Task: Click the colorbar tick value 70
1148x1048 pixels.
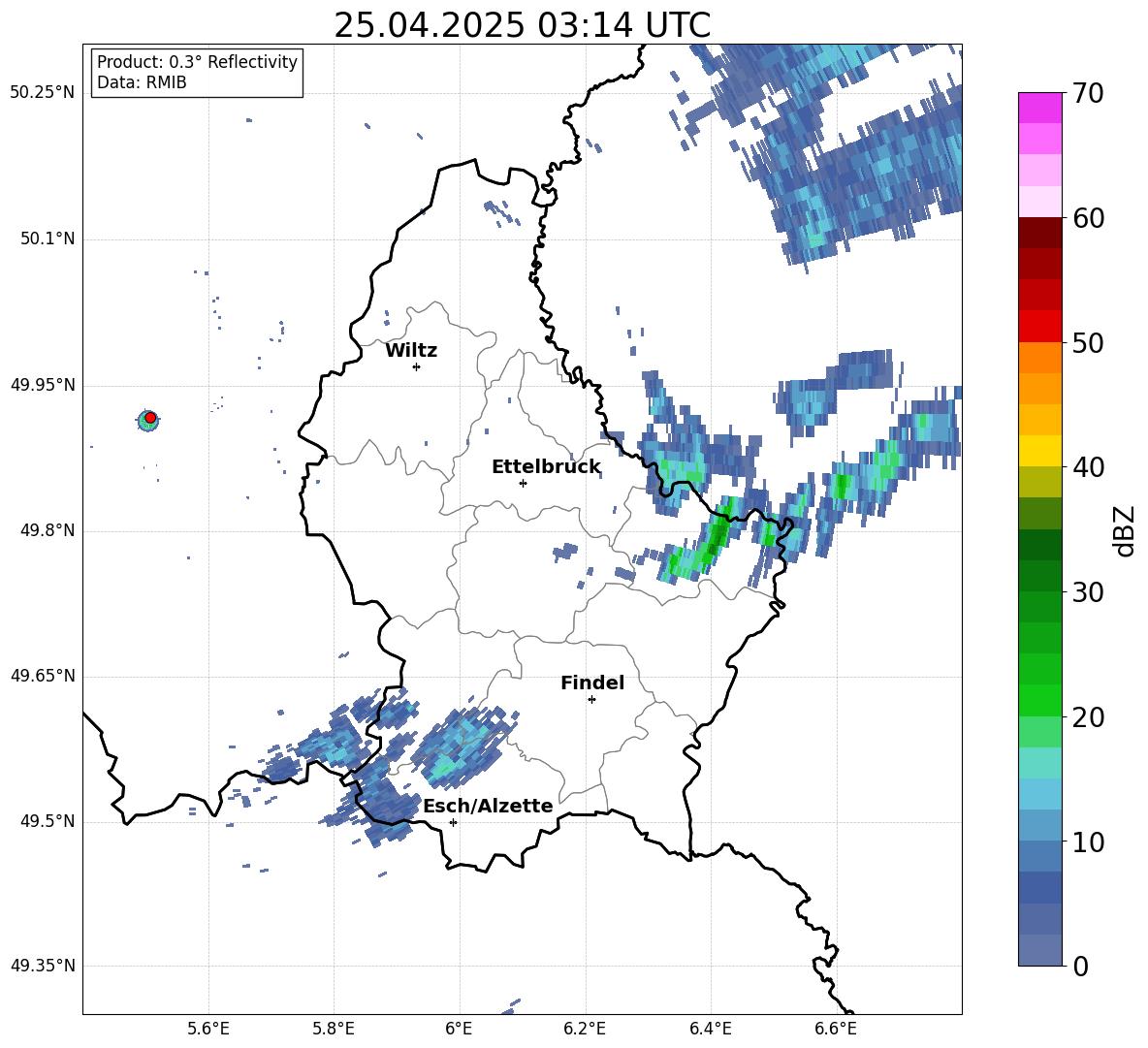Action: (x=1088, y=94)
